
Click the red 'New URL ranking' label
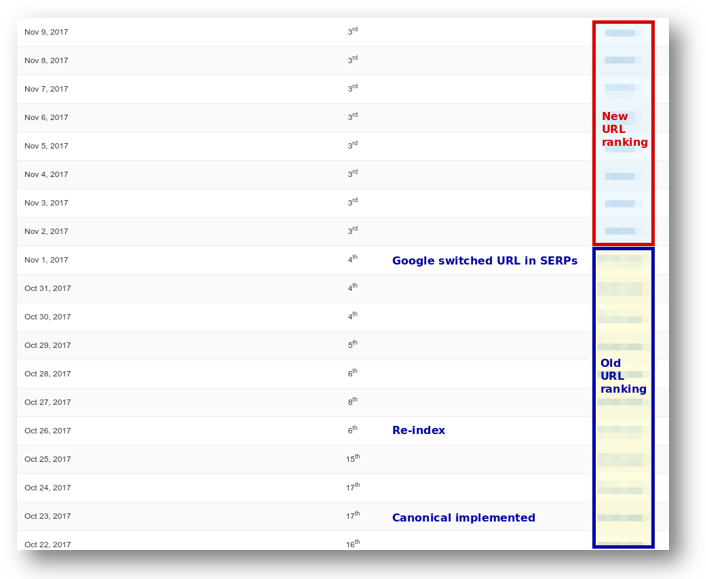[x=624, y=130]
